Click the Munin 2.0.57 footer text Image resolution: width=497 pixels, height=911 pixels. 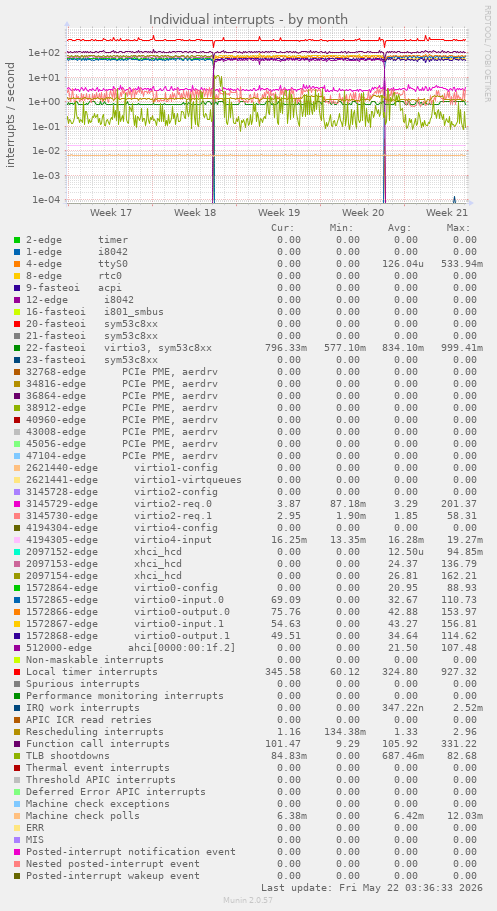(x=248, y=900)
